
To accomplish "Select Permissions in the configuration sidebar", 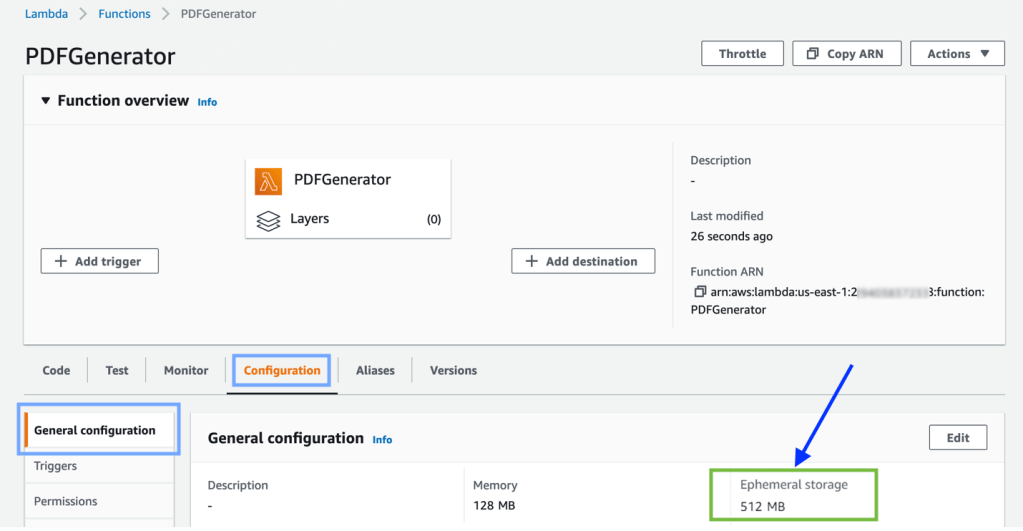I will click(65, 501).
